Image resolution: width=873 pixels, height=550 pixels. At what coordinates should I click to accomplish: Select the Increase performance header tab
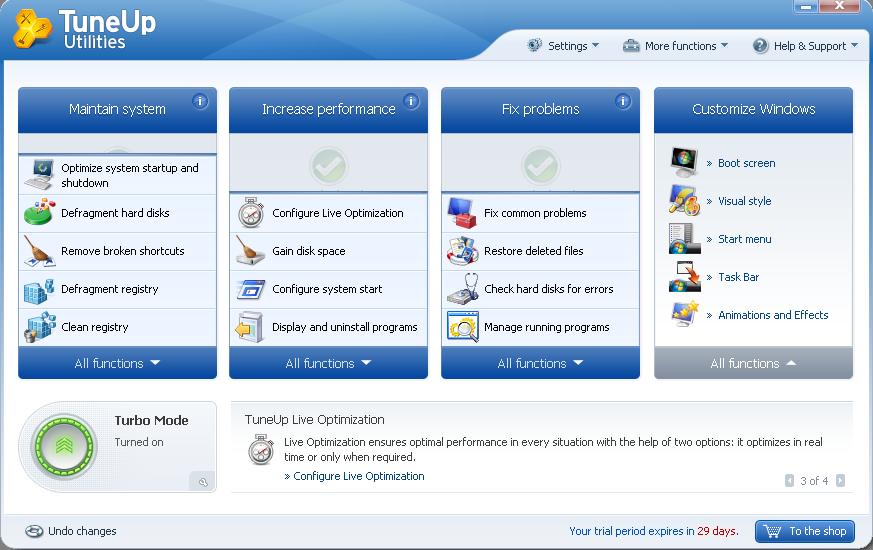pos(328,109)
